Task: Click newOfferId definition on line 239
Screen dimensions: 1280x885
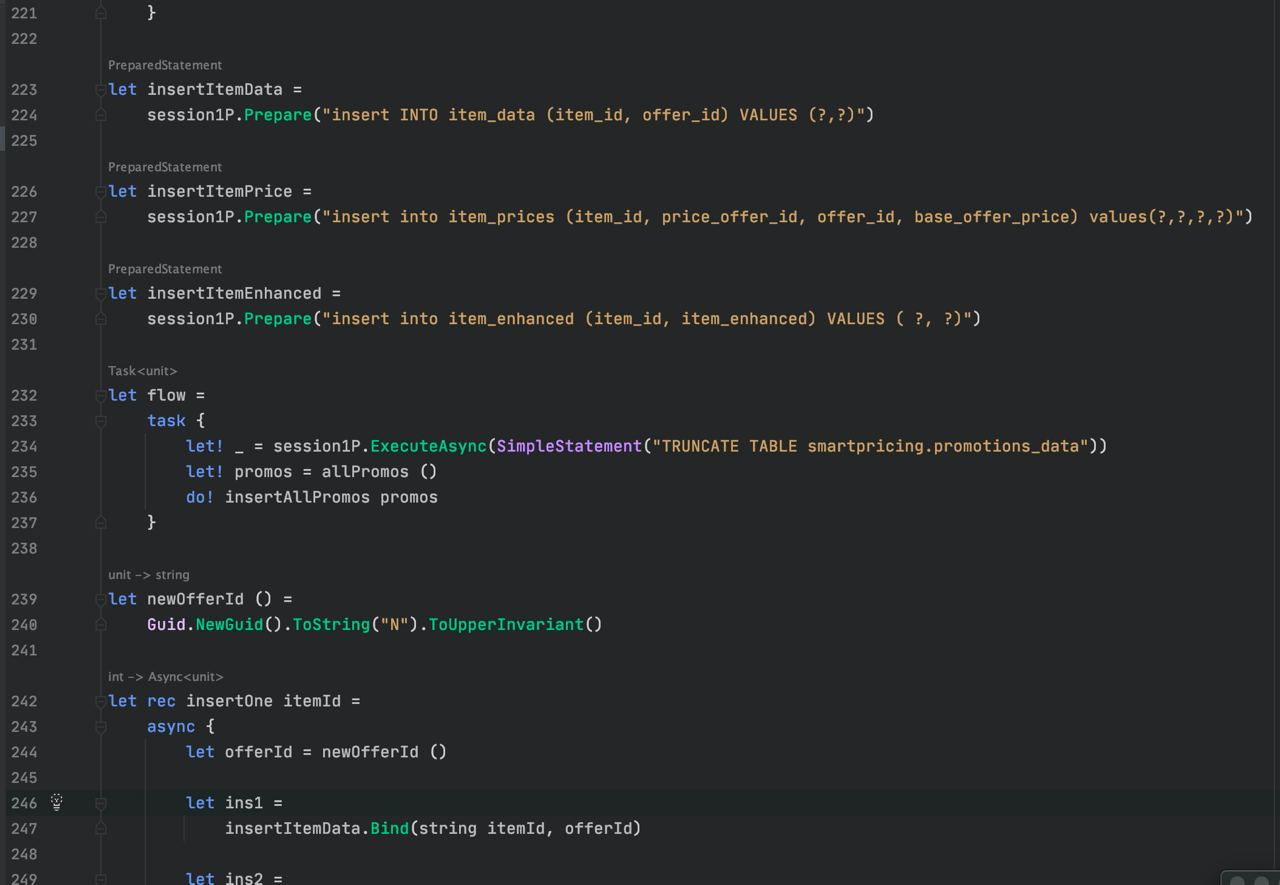Action: [x=195, y=600]
